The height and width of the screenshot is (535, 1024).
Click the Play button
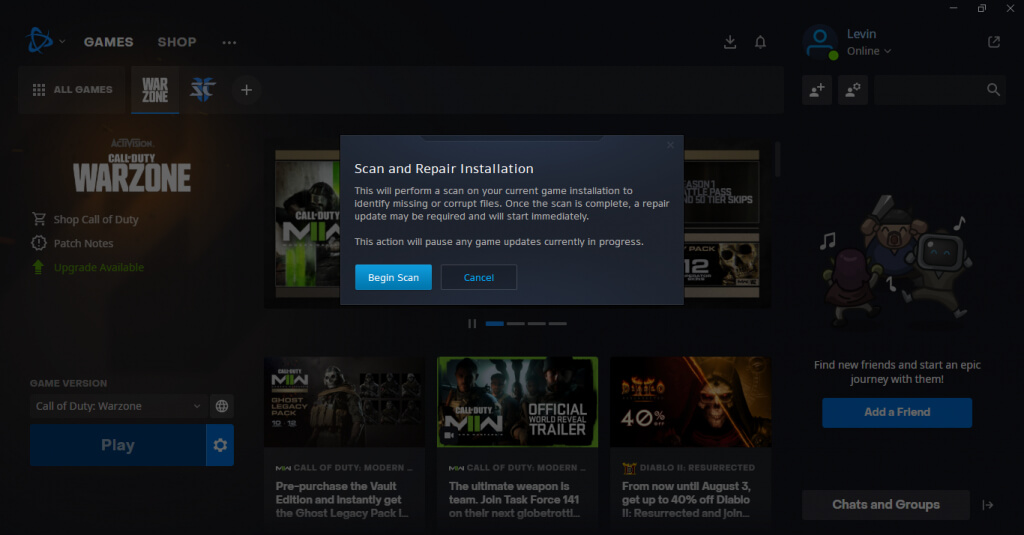tap(118, 446)
